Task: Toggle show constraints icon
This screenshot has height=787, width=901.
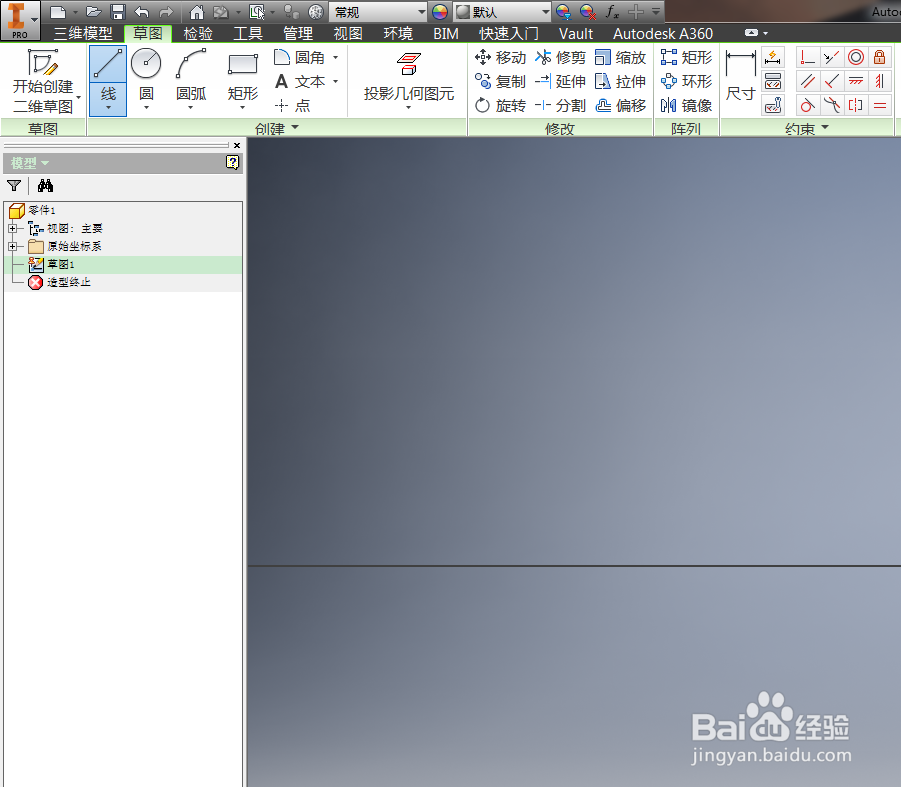Action: [x=773, y=82]
